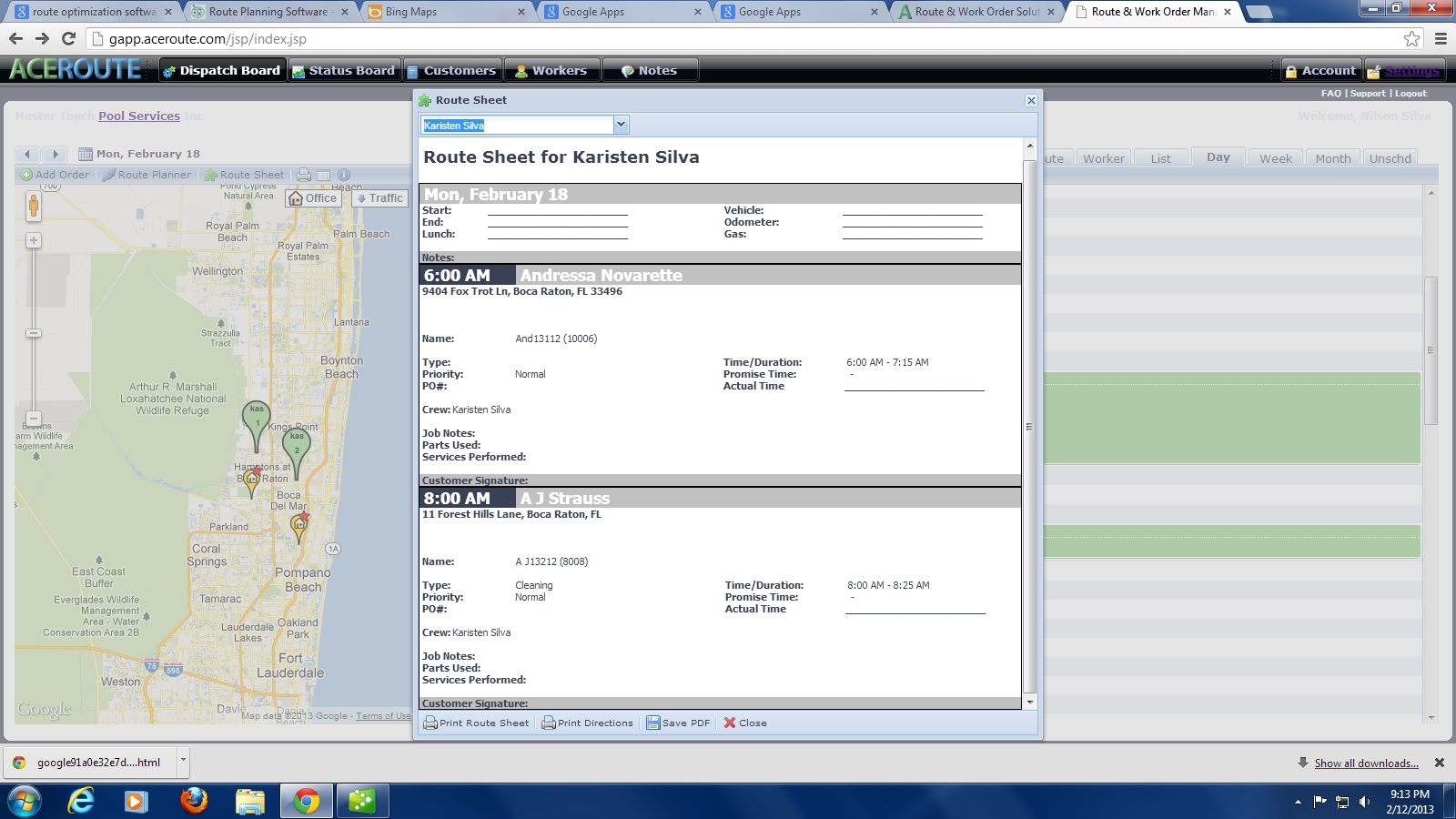Close the Route Sheet dialog with X icon
The height and width of the screenshot is (819, 1456).
click(x=1031, y=101)
